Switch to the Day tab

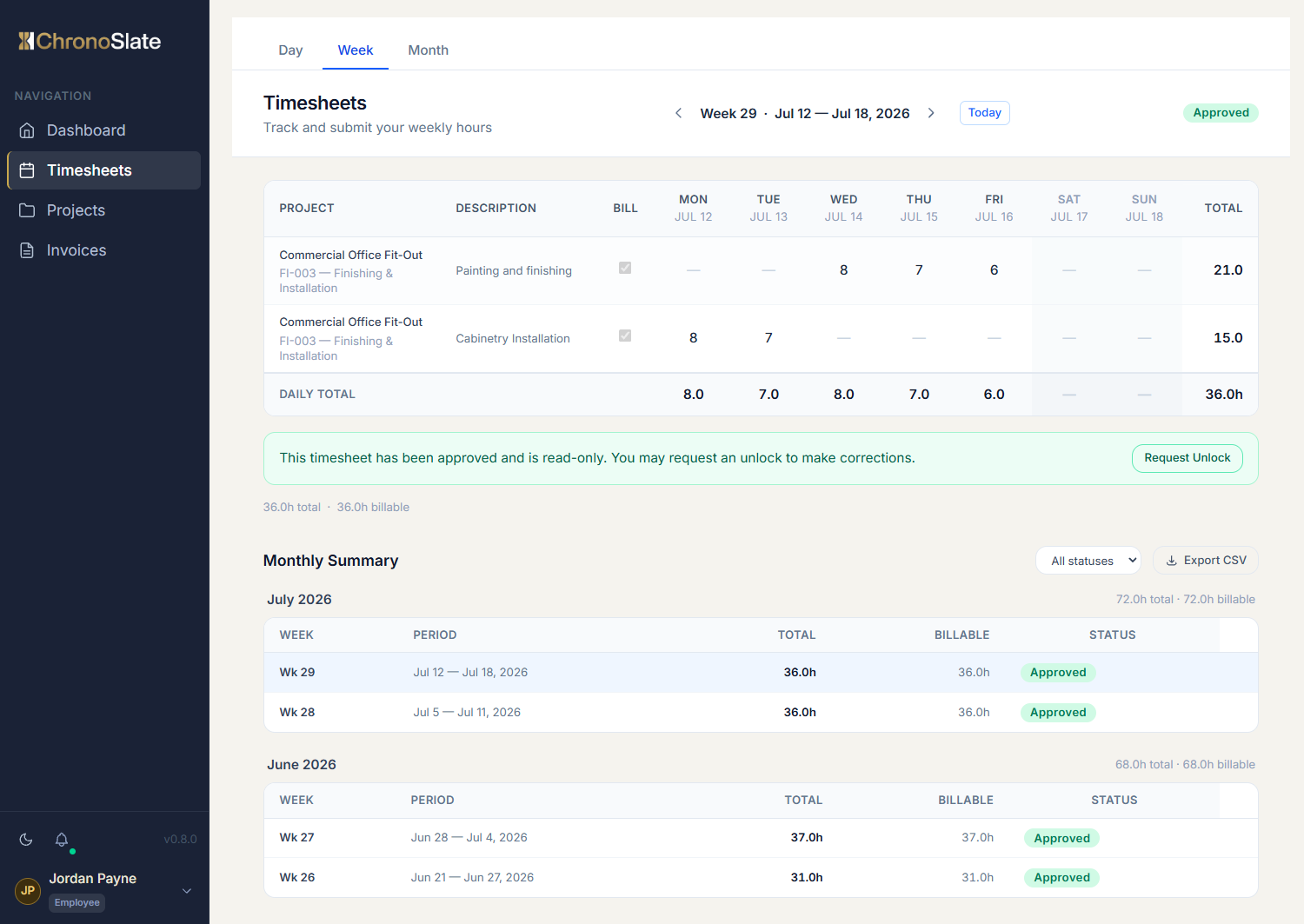[x=290, y=50]
